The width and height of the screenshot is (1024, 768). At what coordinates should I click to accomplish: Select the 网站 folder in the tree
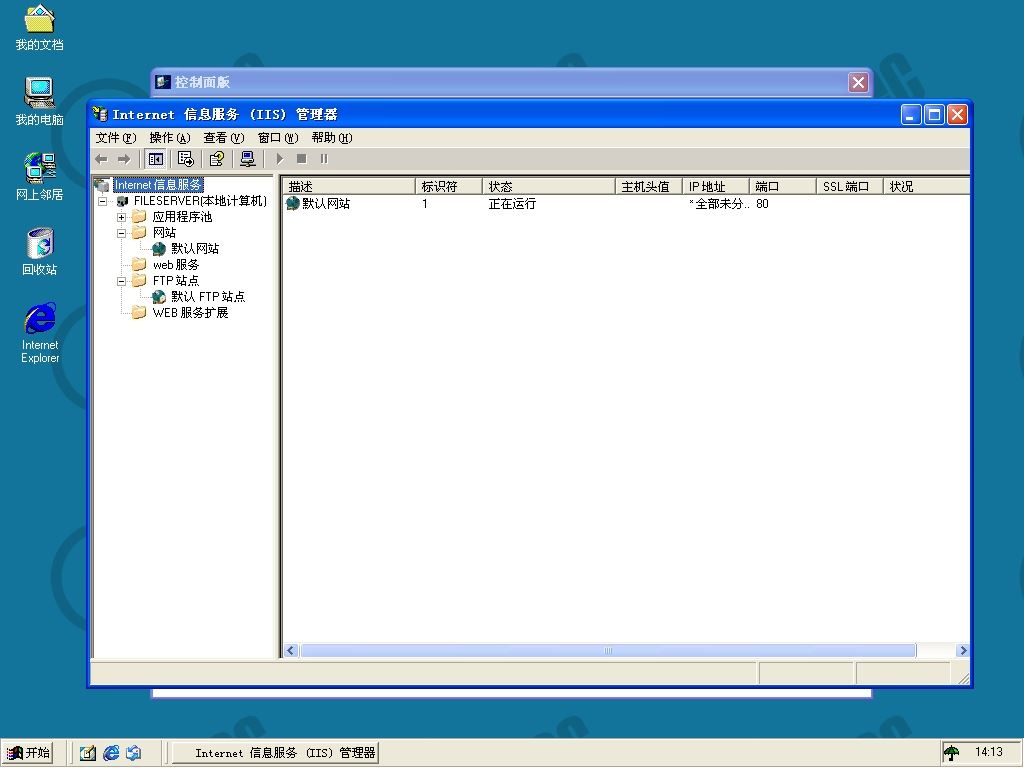[x=164, y=232]
